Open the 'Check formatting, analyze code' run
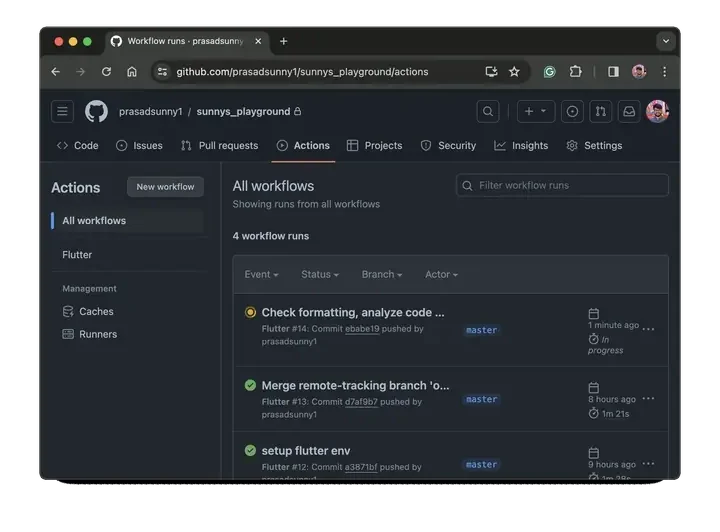This screenshot has height=532, width=720. [x=353, y=313]
